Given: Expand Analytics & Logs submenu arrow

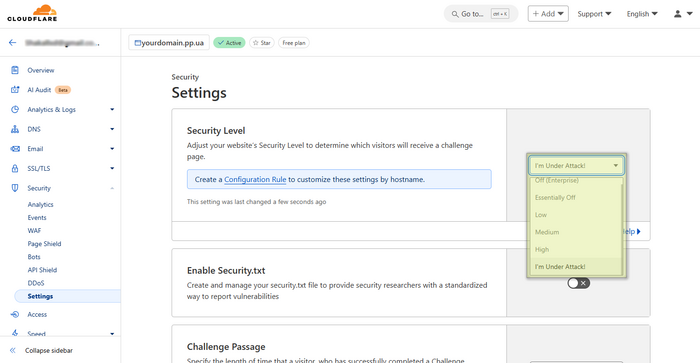Looking at the screenshot, I should [112, 109].
